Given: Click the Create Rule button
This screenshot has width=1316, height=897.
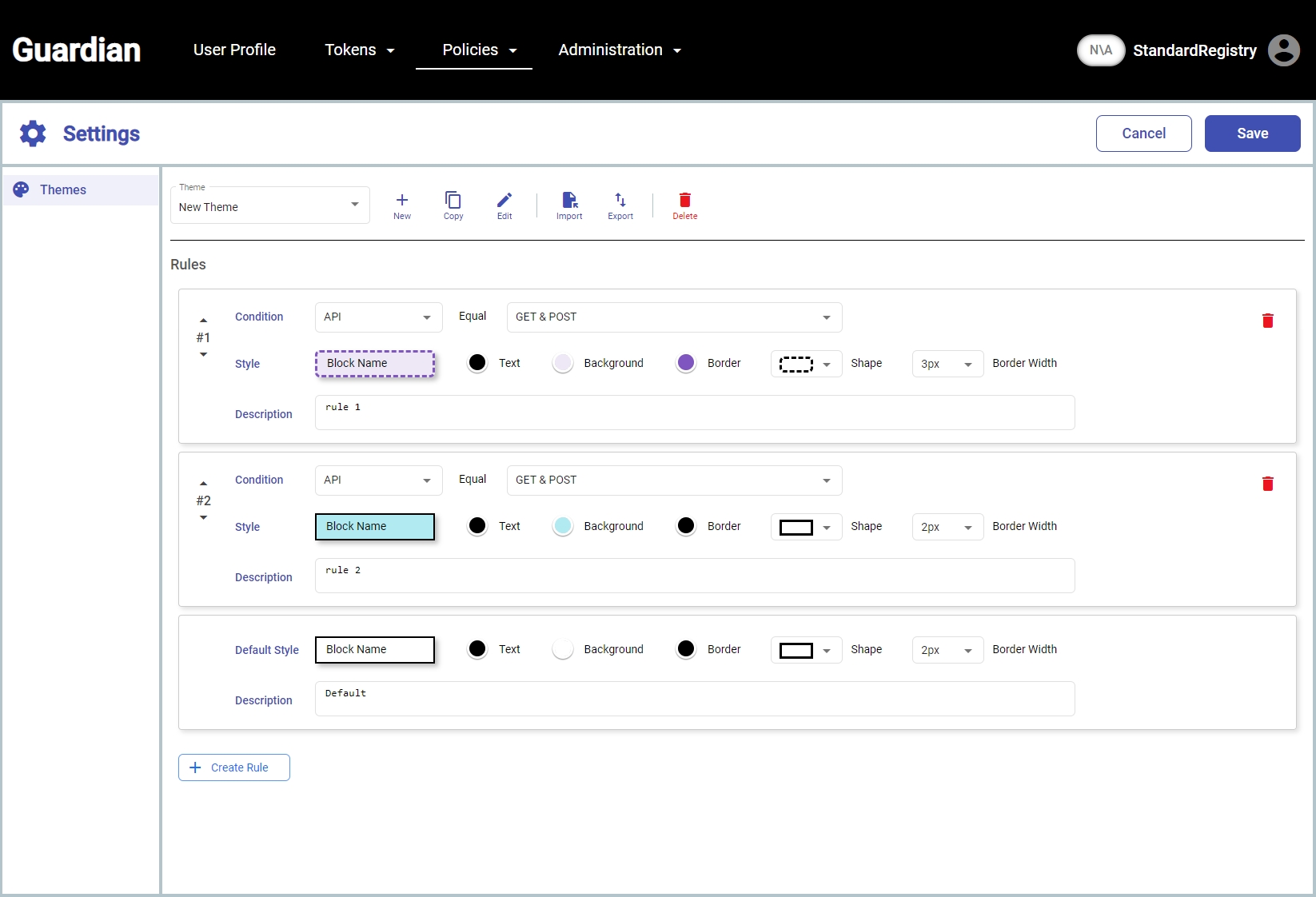Looking at the screenshot, I should pos(234,767).
